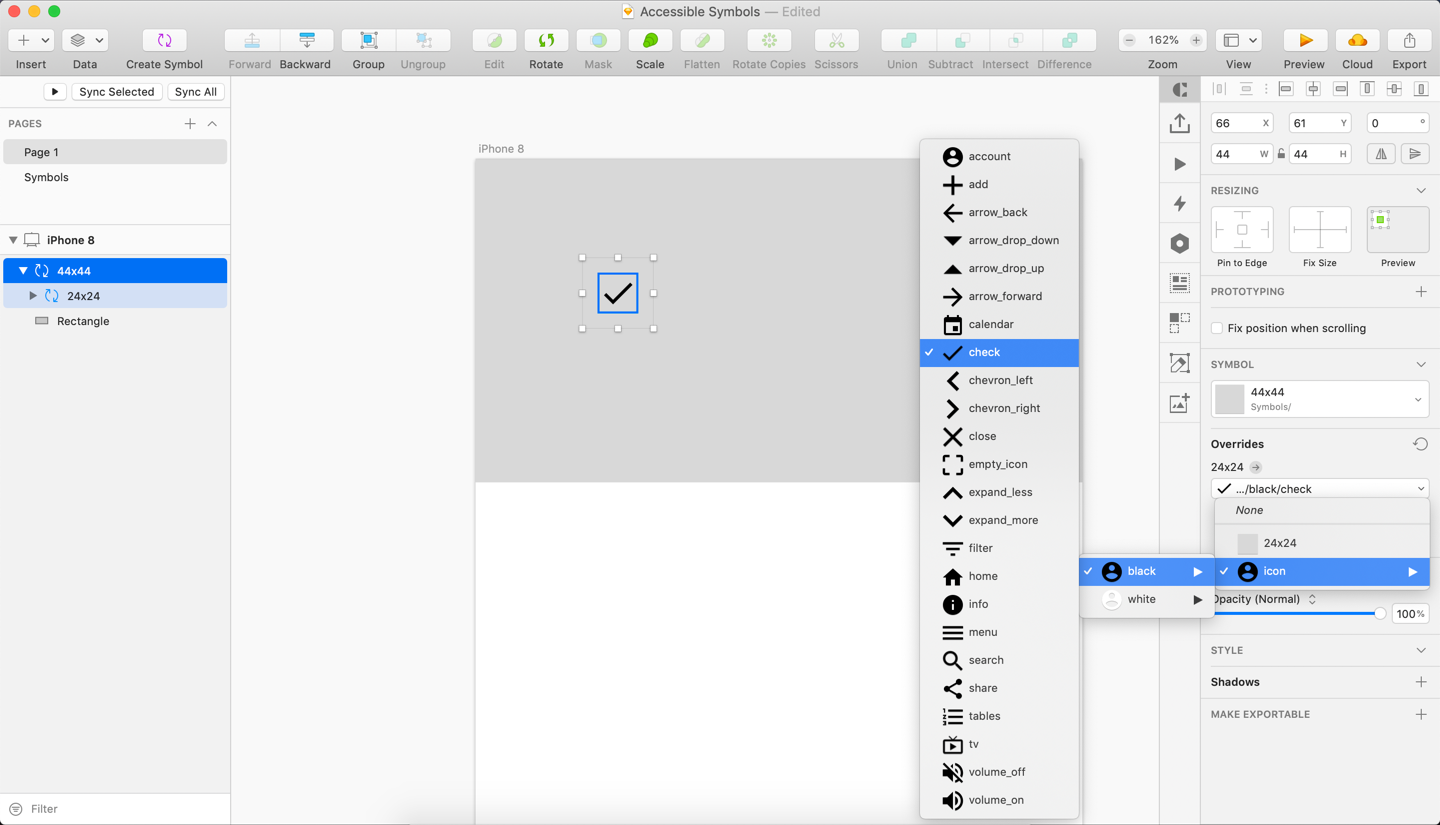Choose the arrow_back icon from the list
Viewport: 1440px width, 825px height.
[x=1000, y=212]
